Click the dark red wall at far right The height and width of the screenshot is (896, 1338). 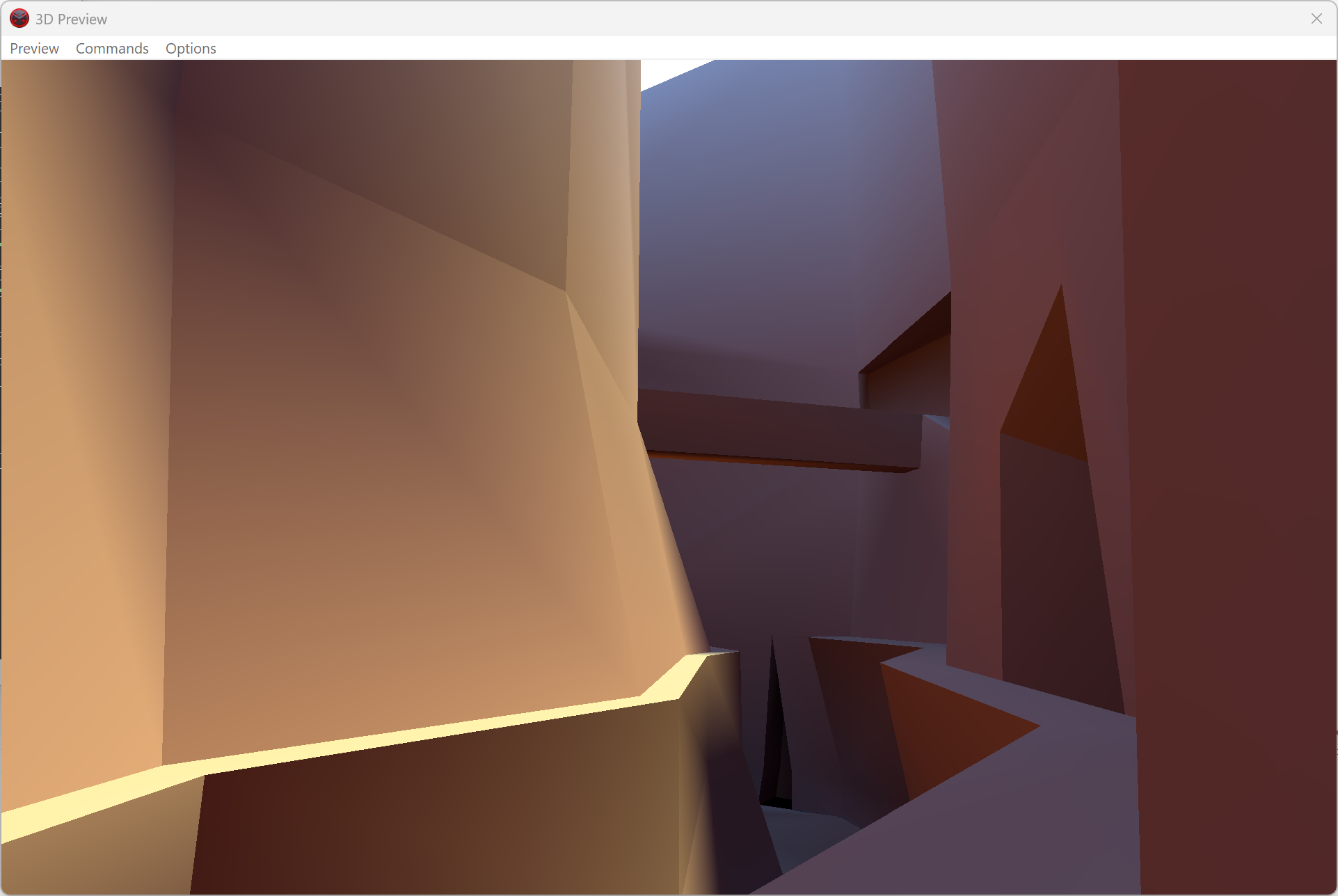(x=1239, y=417)
